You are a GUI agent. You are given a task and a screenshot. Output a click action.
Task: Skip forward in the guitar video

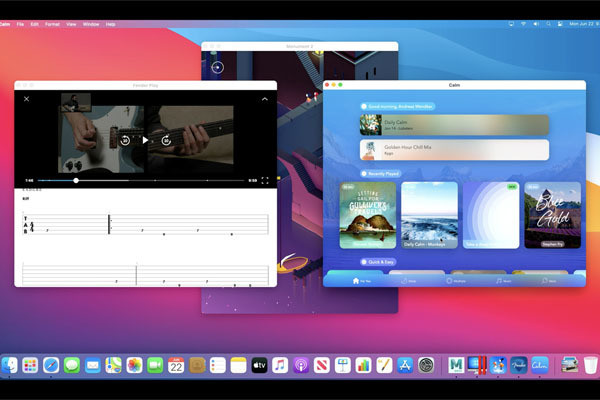pyautogui.click(x=166, y=140)
